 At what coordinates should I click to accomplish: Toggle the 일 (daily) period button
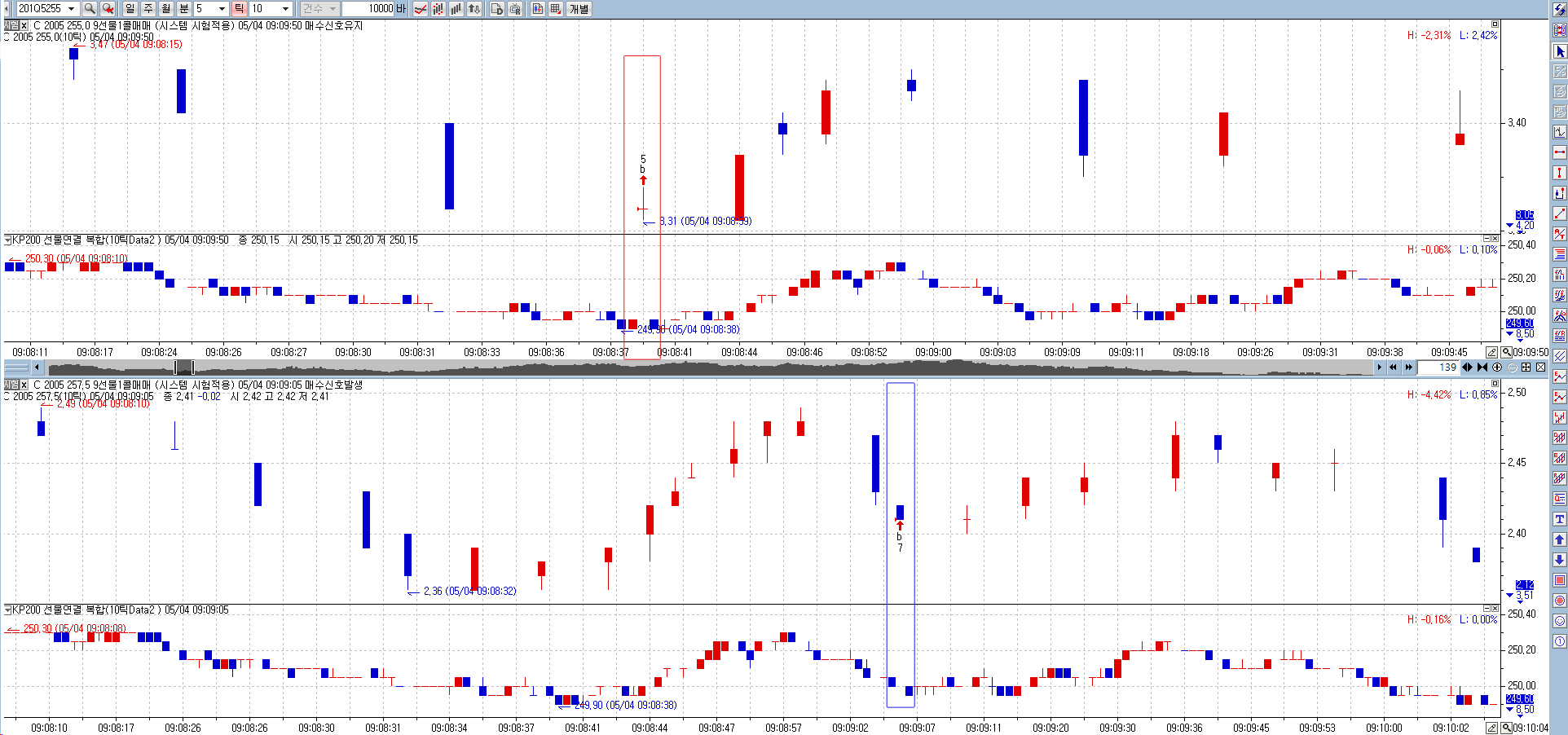tap(130, 8)
